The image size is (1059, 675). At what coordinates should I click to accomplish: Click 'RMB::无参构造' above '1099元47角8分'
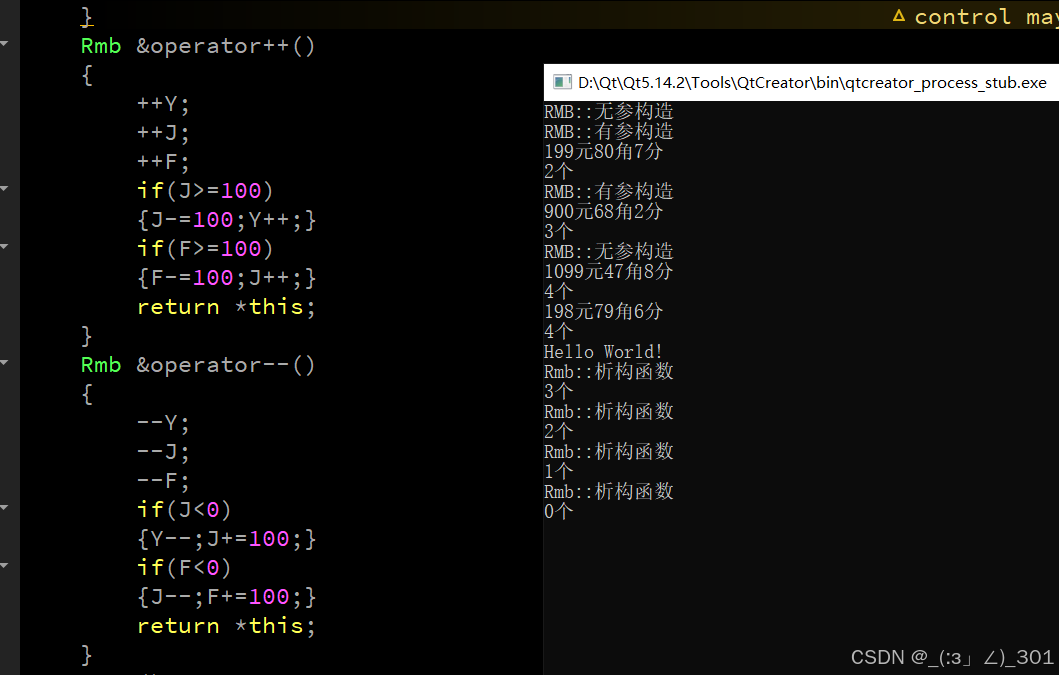(609, 251)
